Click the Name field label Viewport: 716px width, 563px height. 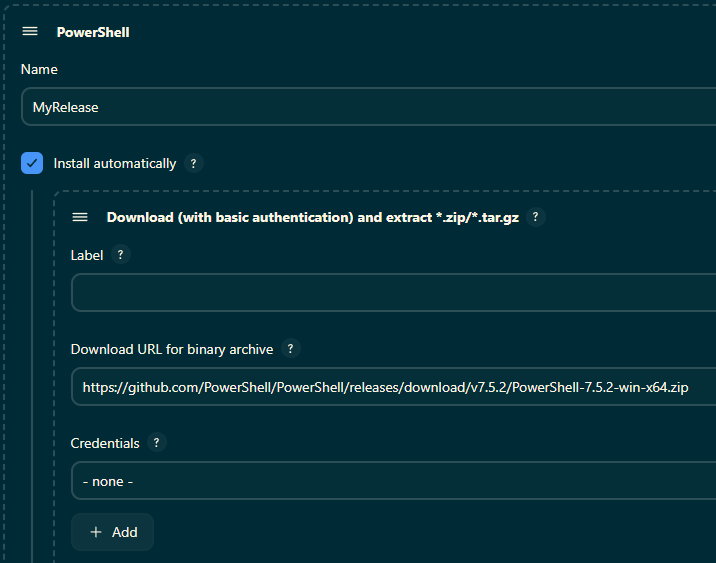click(39, 70)
